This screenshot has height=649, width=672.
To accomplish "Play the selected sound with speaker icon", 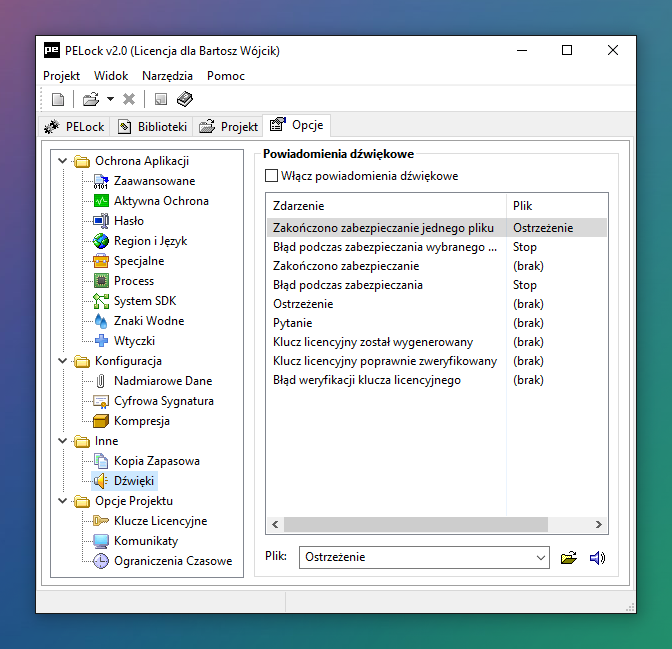I will coord(597,558).
